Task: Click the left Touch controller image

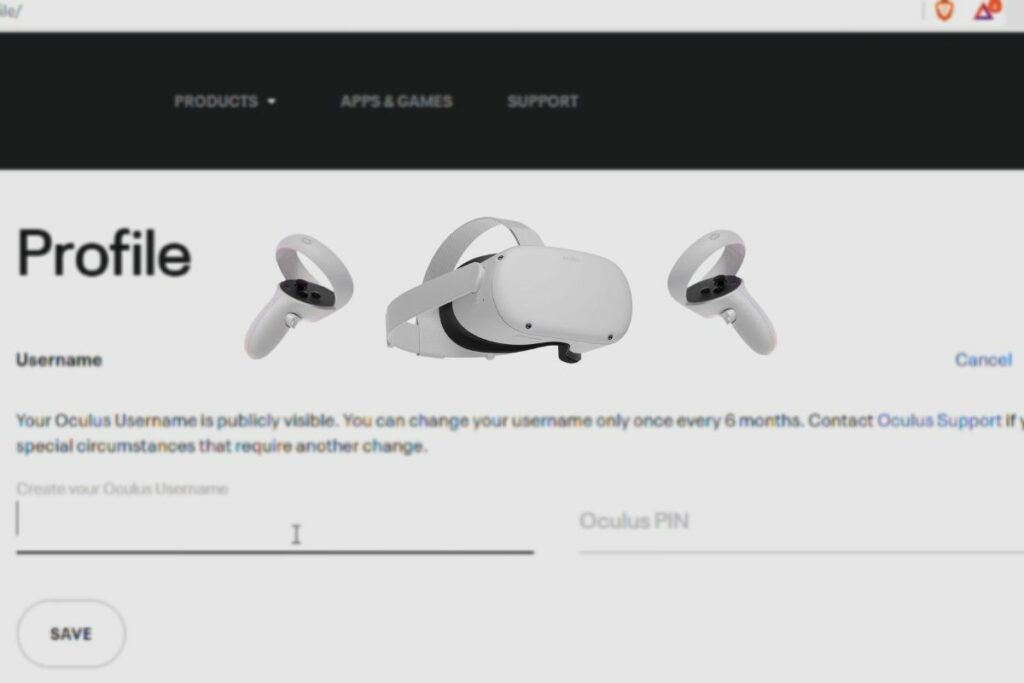Action: coord(300,290)
